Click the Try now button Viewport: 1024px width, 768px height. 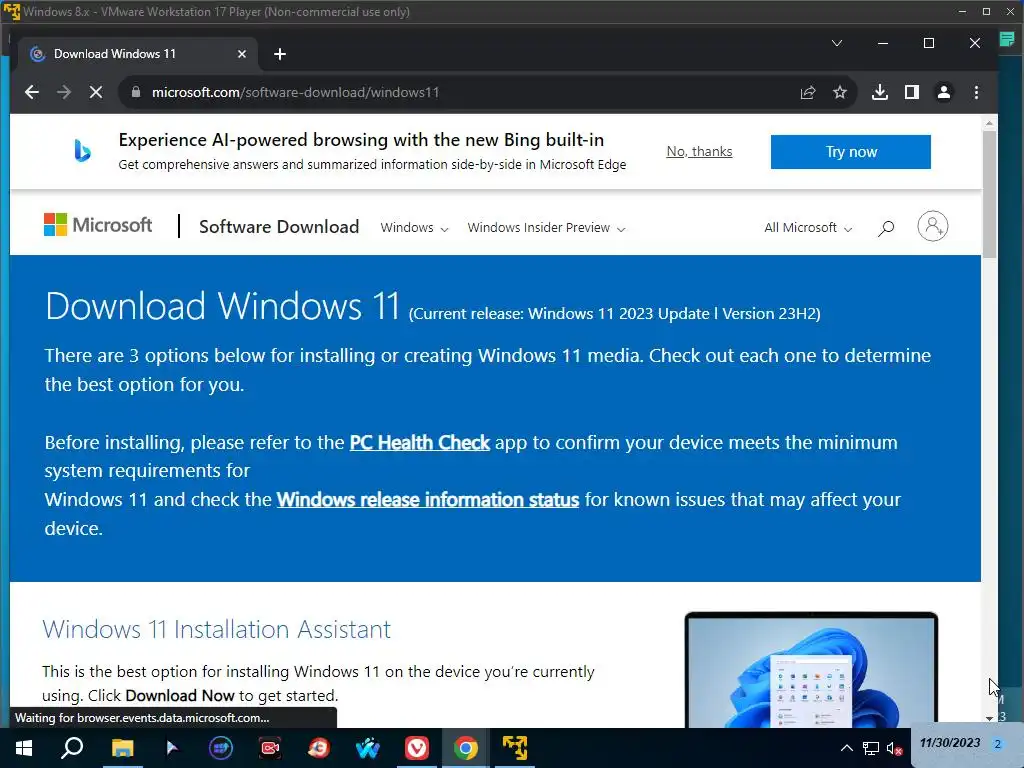click(x=850, y=152)
